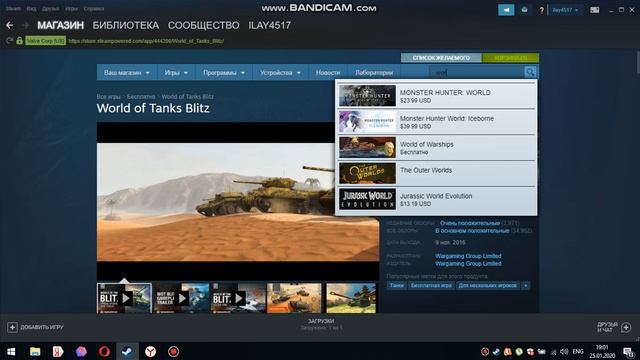Image resolution: width=640 pixels, height=360 pixels.
Task: Click the upper Wargaming Group Limited link
Action: coord(468,256)
